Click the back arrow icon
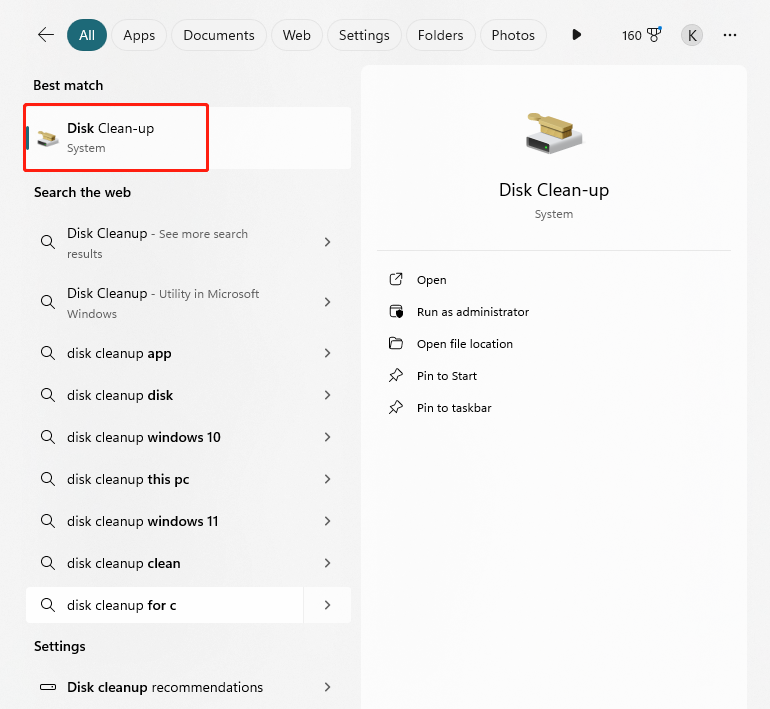The width and height of the screenshot is (770, 709). pyautogui.click(x=46, y=35)
